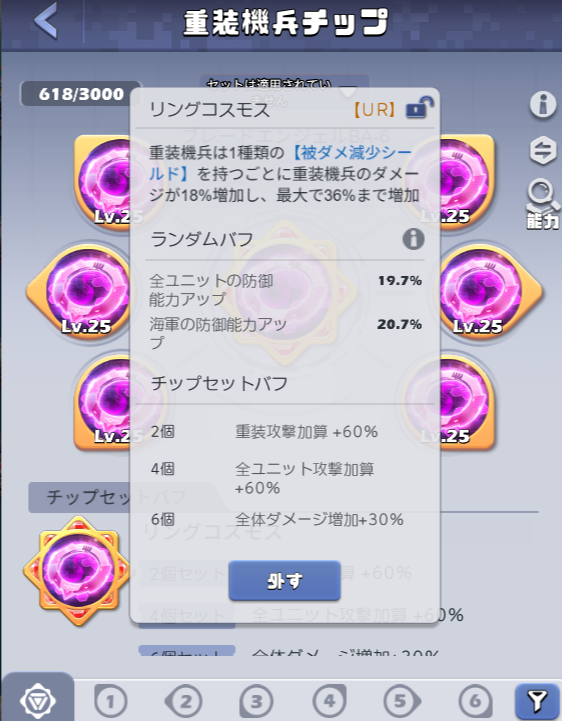Toggle the blue padlock on リングコスモス chip
Screen dimensions: 562x721
coord(419,108)
